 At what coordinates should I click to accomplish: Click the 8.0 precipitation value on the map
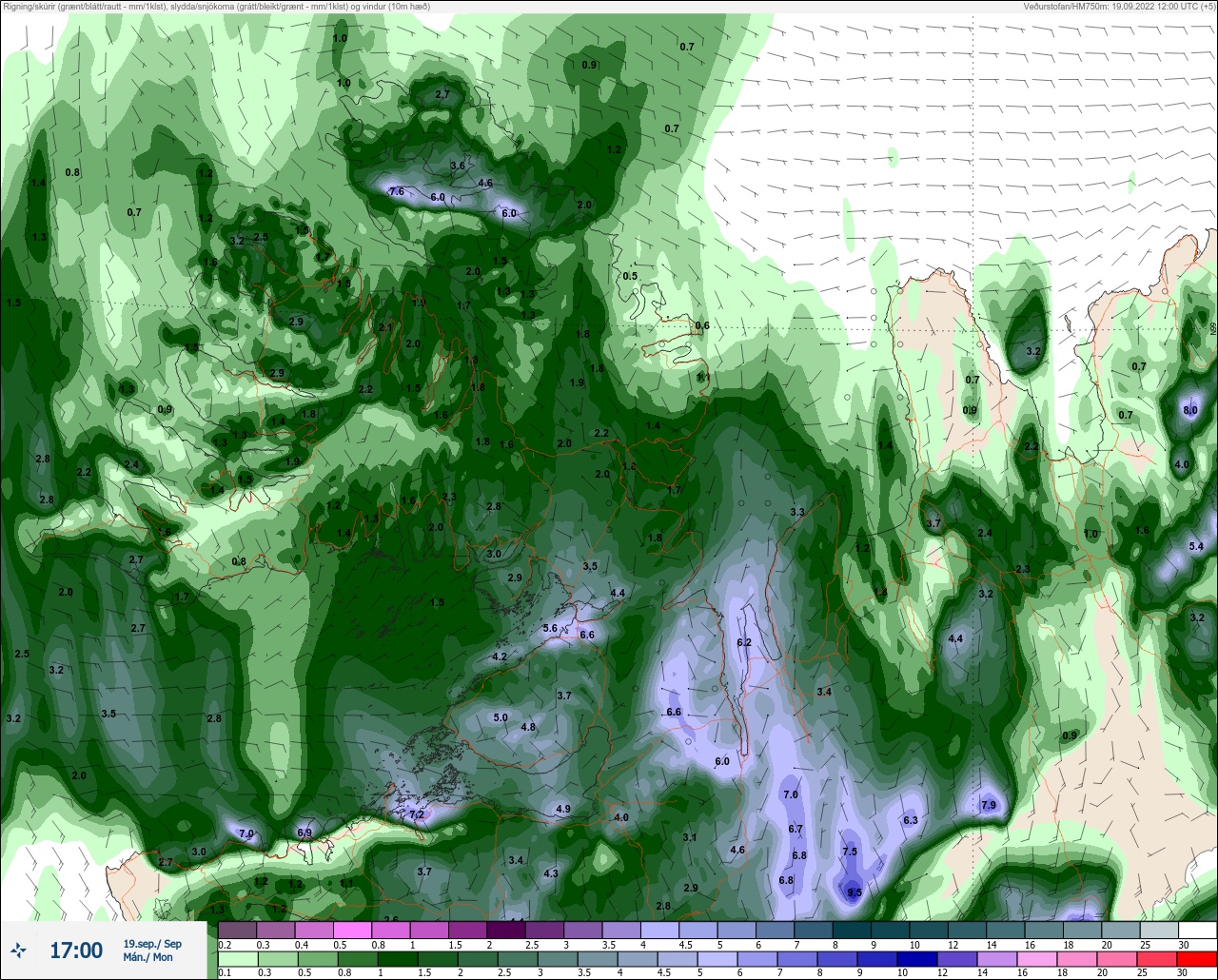pos(1189,410)
